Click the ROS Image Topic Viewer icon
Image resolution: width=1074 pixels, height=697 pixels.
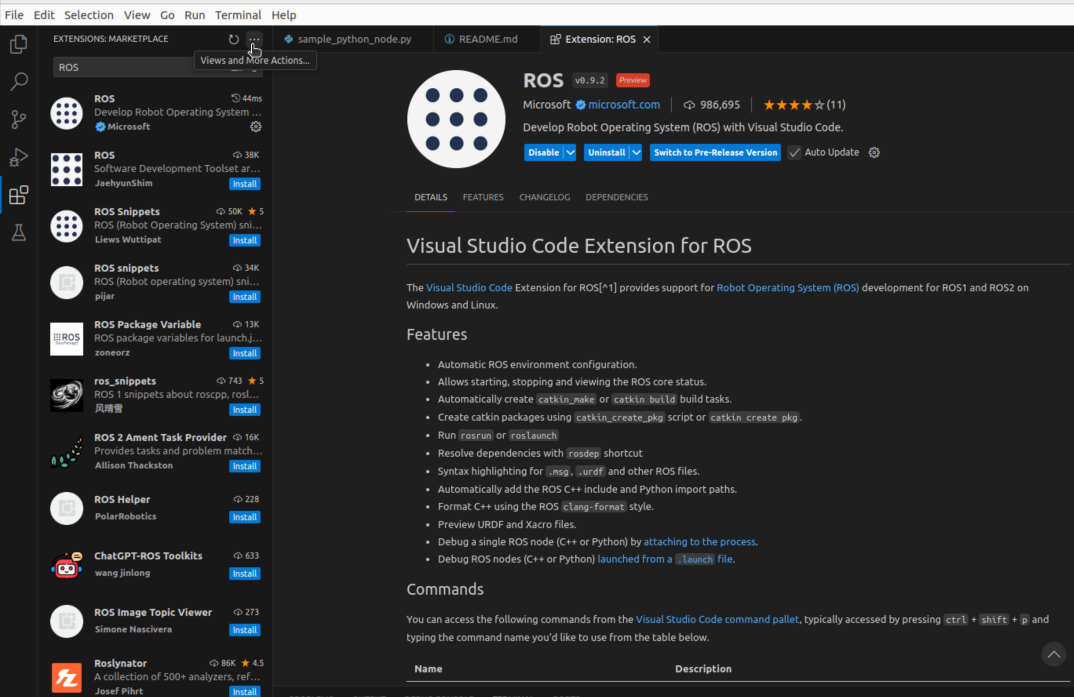66,621
